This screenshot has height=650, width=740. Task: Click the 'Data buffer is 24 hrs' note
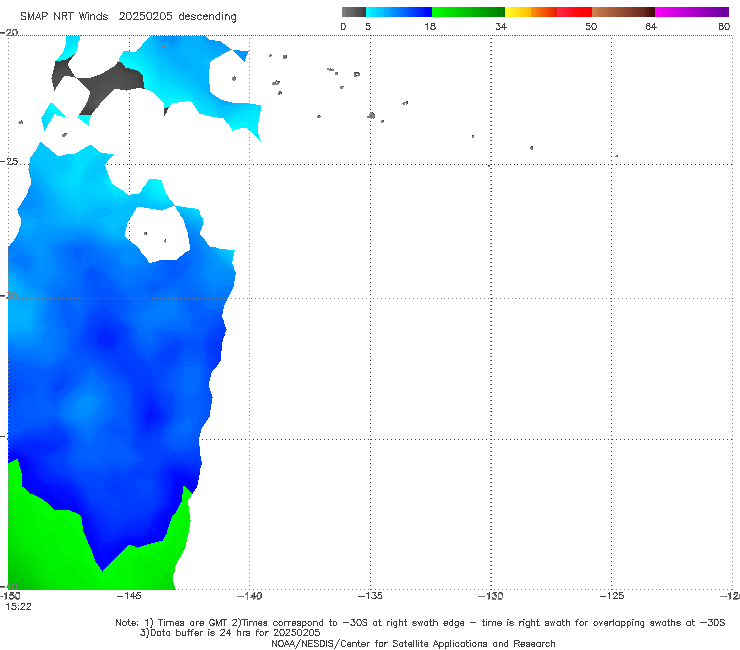point(230,633)
